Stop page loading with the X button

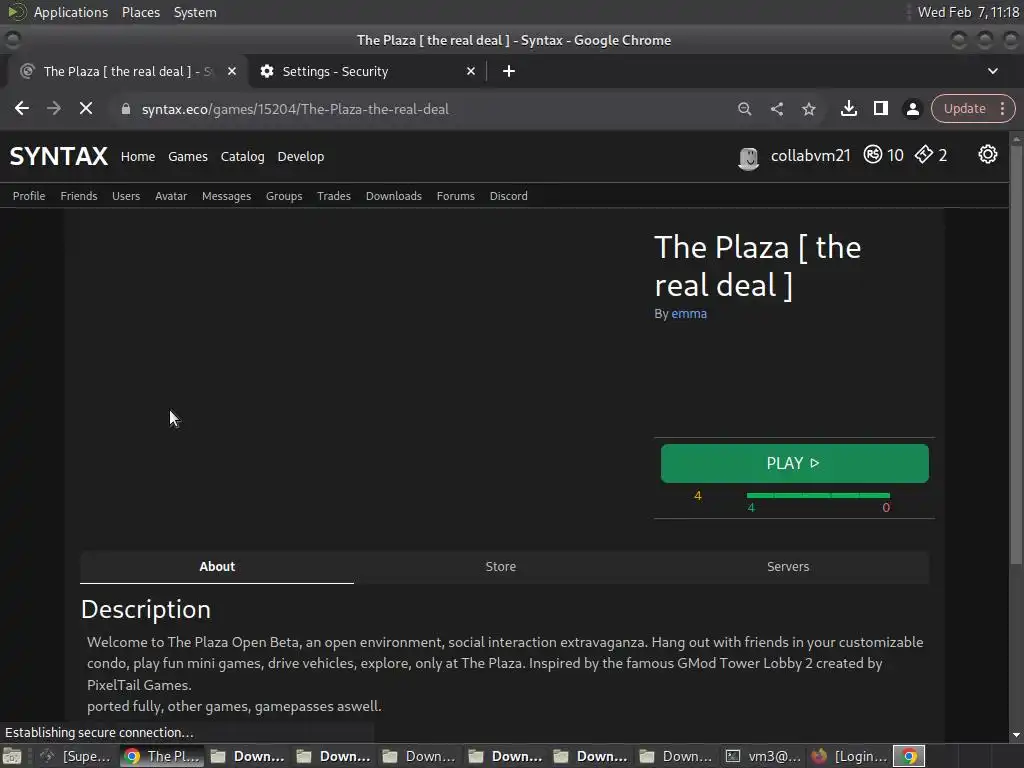click(86, 108)
